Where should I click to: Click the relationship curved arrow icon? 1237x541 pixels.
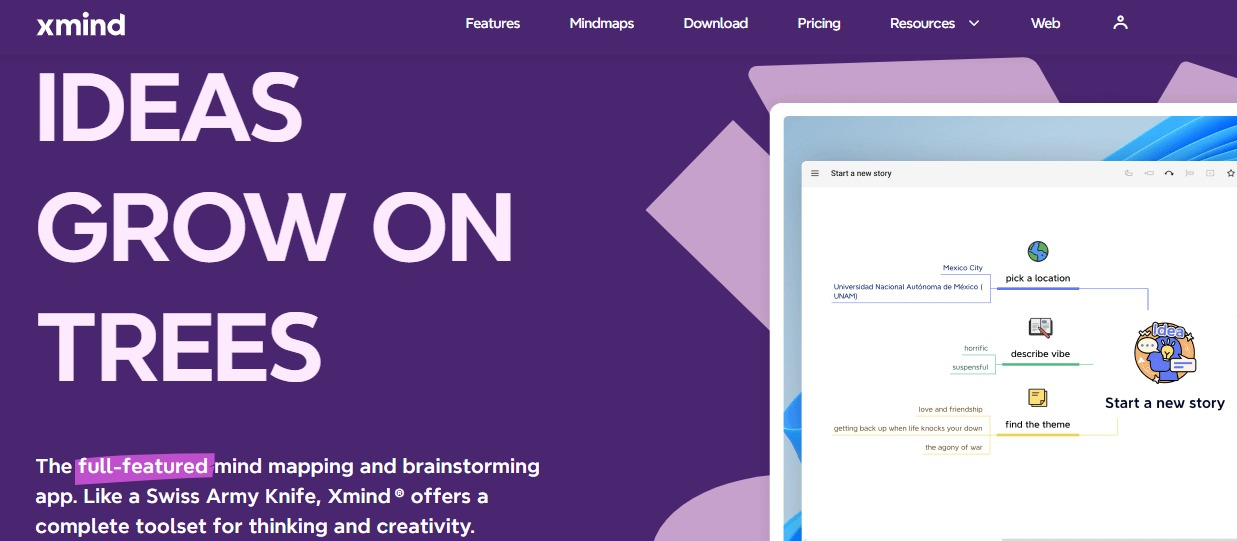click(1169, 173)
